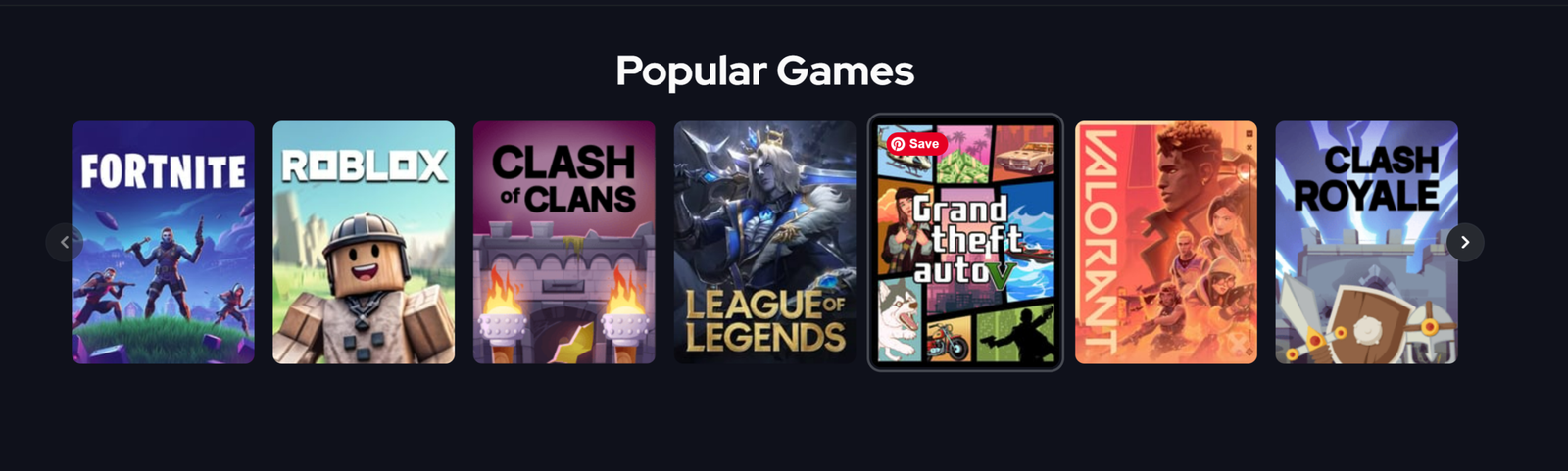Click the FORTNITE title text on its card
Image resolution: width=1568 pixels, height=471 pixels.
164,171
